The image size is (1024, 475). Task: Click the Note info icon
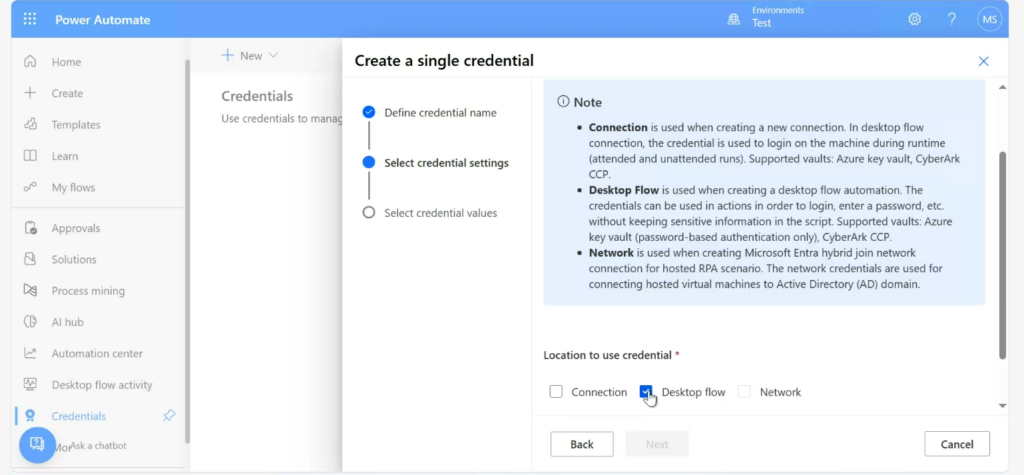563,102
